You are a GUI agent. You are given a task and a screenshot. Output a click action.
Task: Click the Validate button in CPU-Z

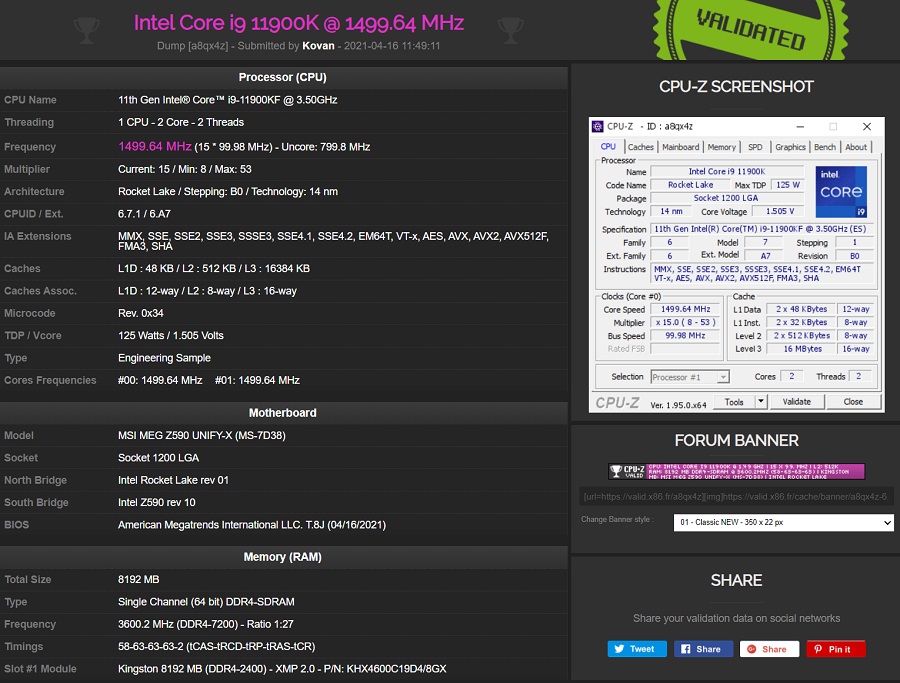pyautogui.click(x=797, y=401)
